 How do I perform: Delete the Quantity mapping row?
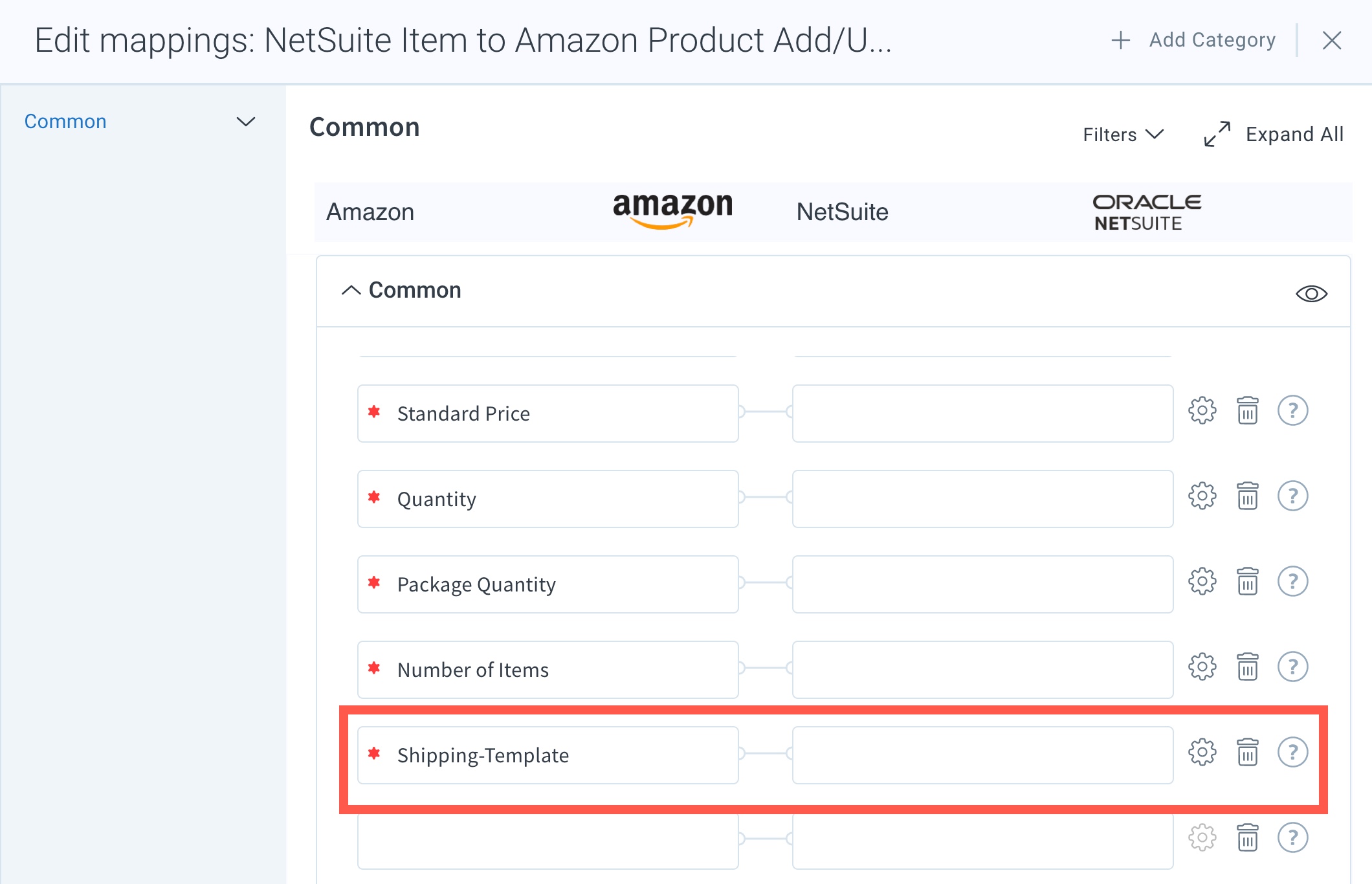(1247, 496)
